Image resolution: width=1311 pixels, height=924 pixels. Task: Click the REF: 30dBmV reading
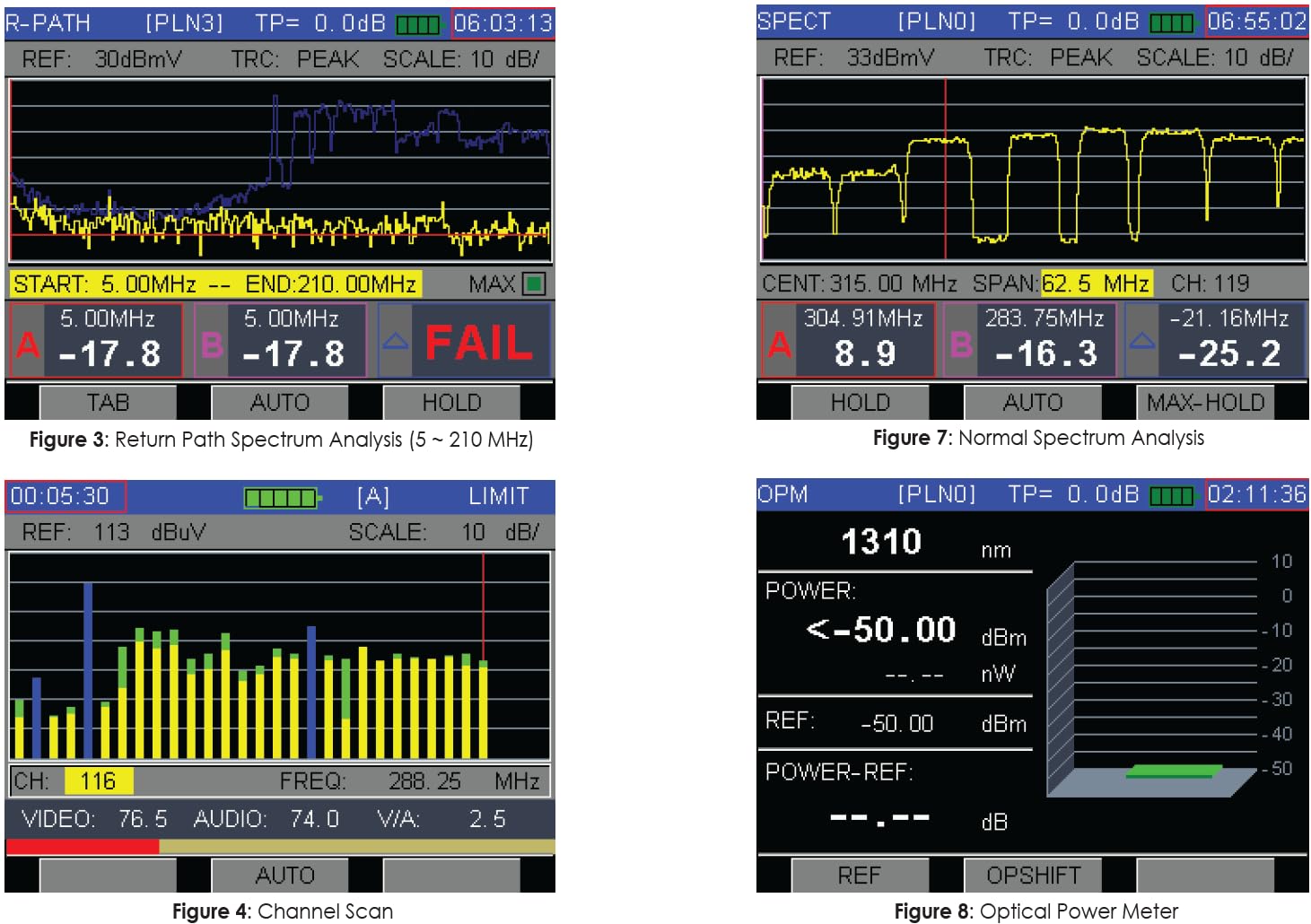pyautogui.click(x=101, y=59)
